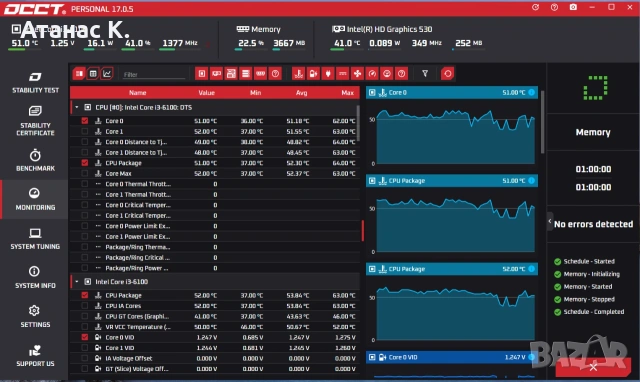Click the temperature sensor filter icon
This screenshot has height=382, width=640.
[x=298, y=74]
